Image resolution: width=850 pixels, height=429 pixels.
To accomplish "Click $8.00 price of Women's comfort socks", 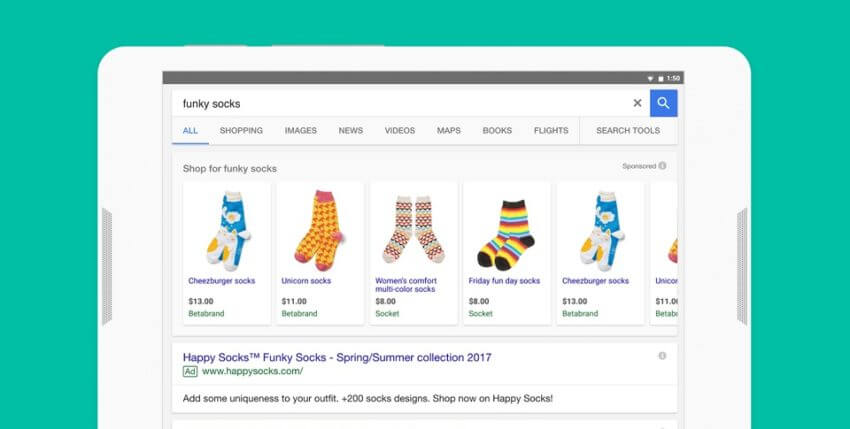I will (386, 301).
